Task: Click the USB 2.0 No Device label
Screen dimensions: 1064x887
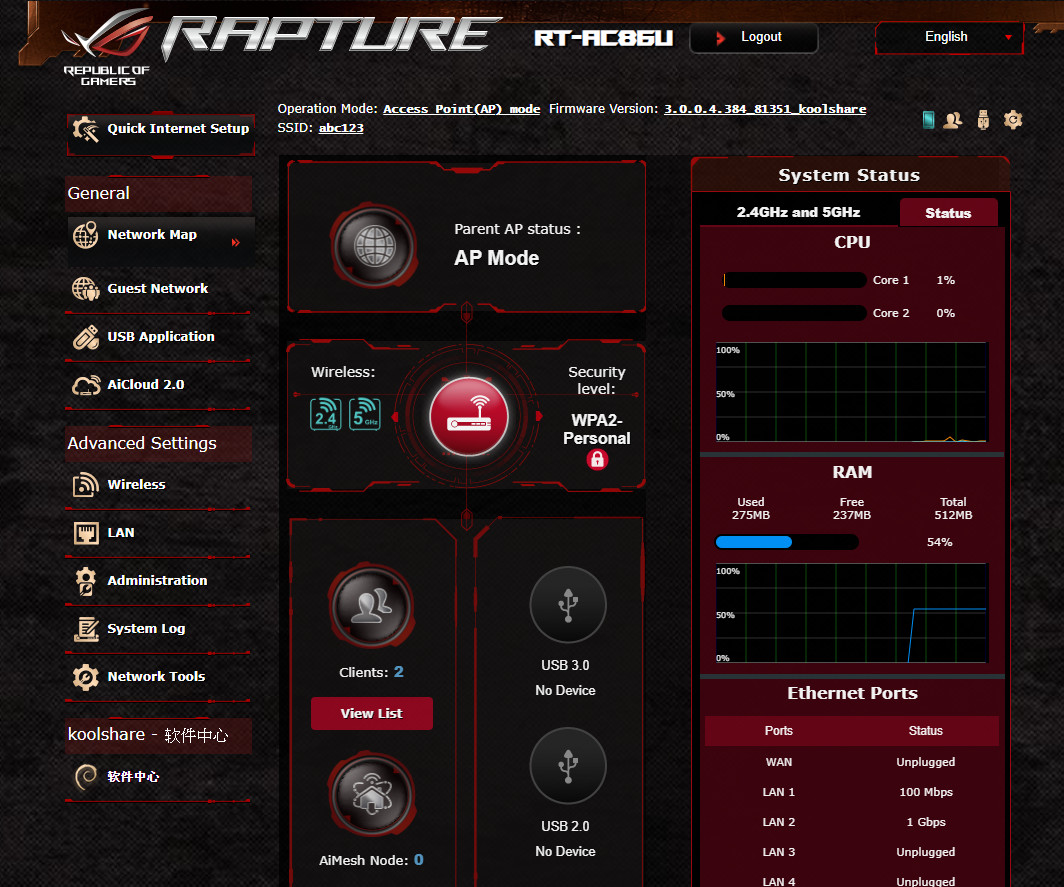Action: point(565,851)
